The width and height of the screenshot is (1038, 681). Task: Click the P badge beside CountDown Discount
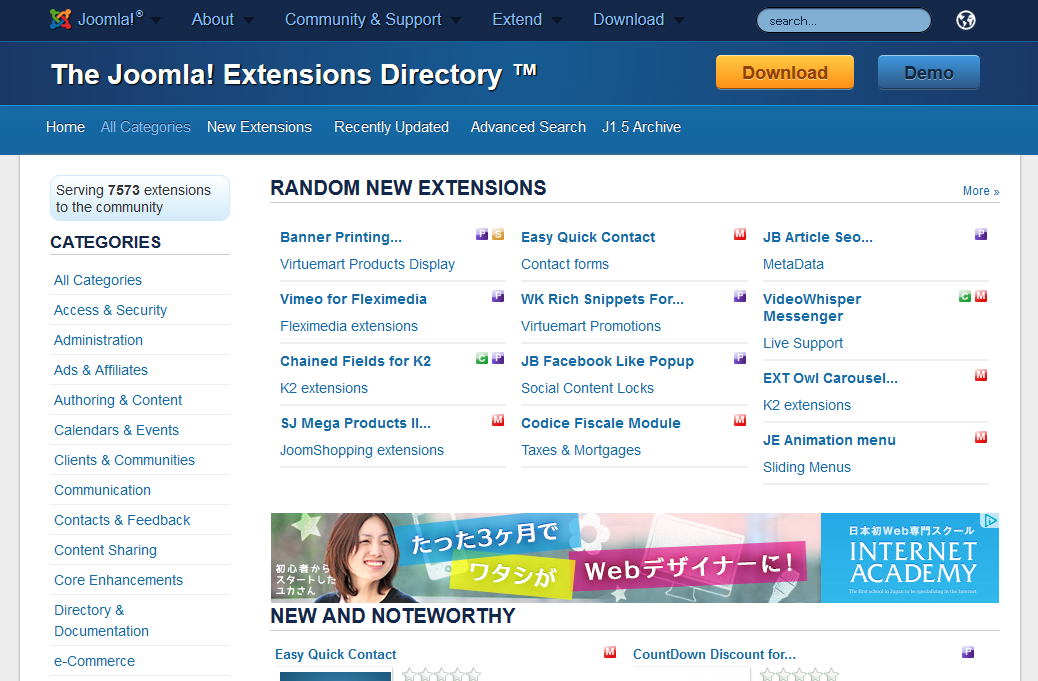[968, 652]
